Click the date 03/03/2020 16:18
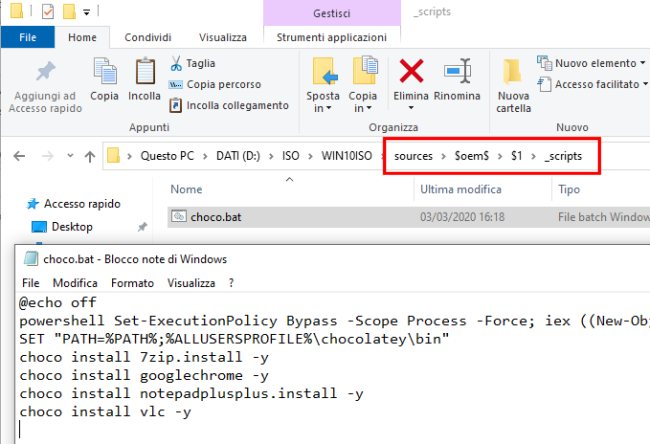Image resolution: width=650 pixels, height=444 pixels. (x=462, y=217)
